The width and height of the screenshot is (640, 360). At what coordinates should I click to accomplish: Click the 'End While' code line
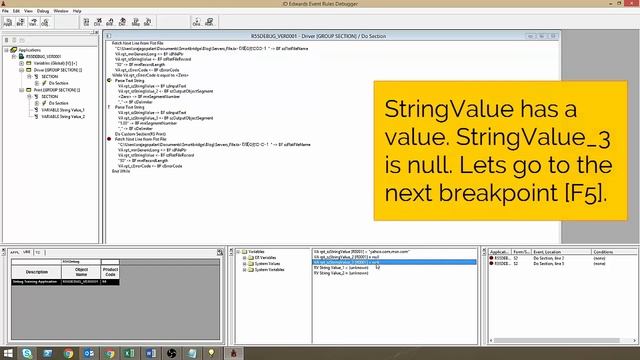click(x=121, y=171)
